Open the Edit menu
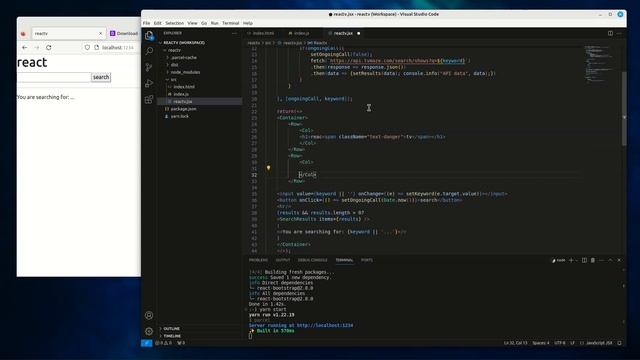This screenshot has width=640, height=360. pyautogui.click(x=158, y=23)
